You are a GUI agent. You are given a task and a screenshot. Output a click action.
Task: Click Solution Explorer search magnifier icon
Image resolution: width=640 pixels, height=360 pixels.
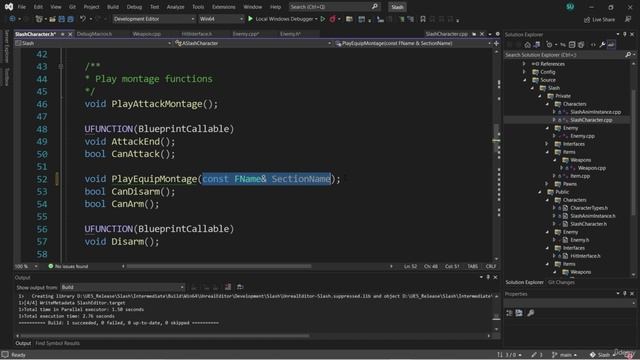(x=628, y=55)
